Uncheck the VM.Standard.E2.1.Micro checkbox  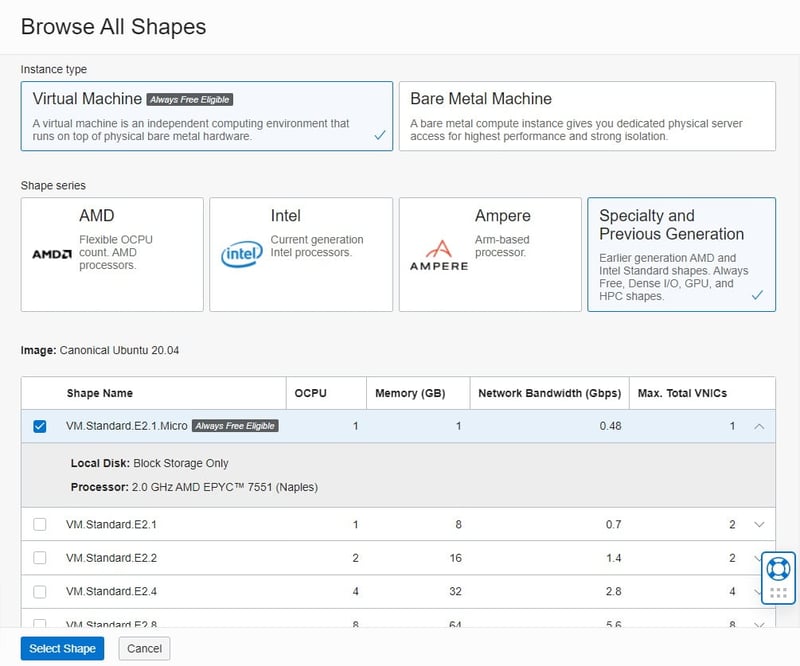(x=40, y=426)
